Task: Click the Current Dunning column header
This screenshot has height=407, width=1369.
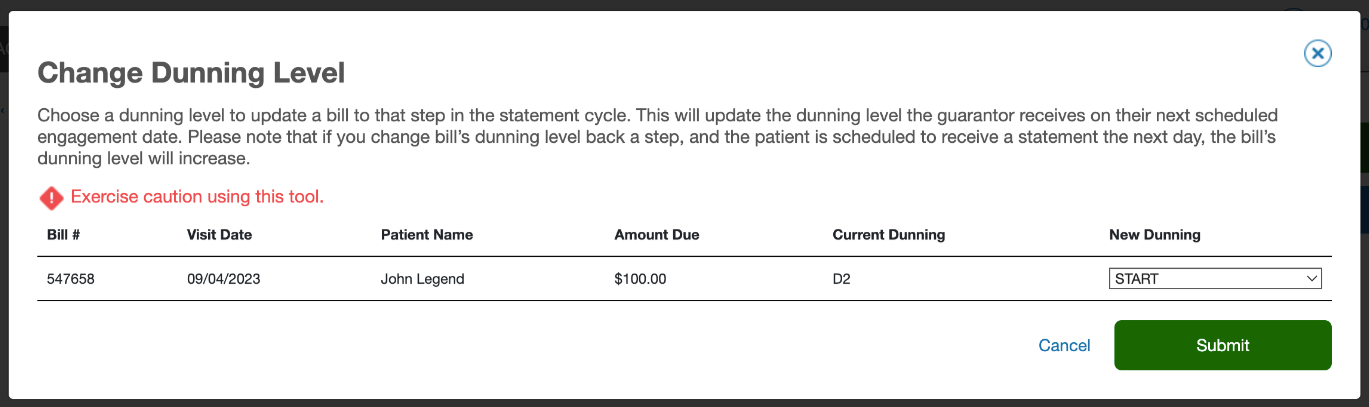Action: (x=888, y=235)
